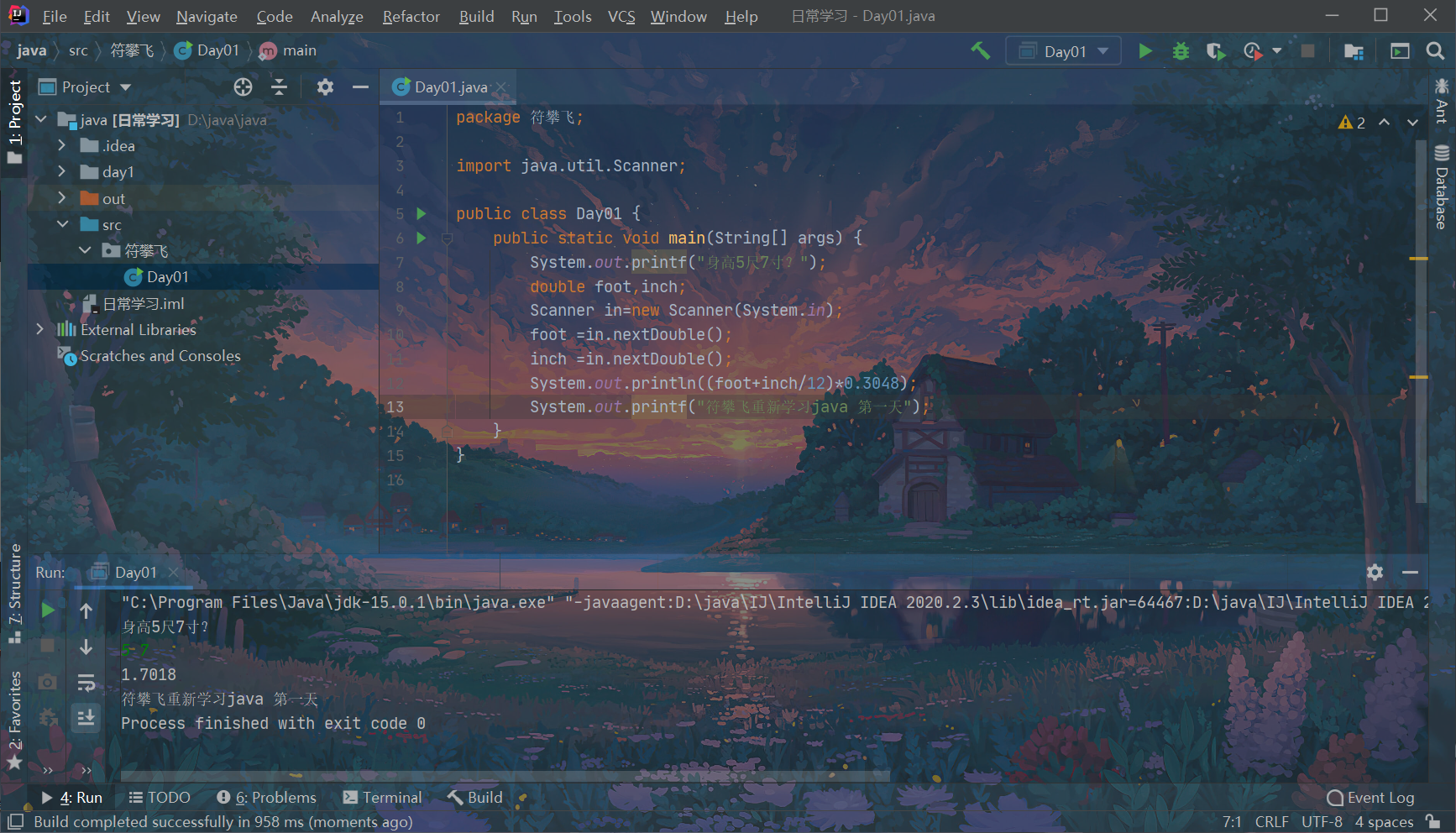
Task: Start debugging with the bug icon
Action: pos(1181,51)
